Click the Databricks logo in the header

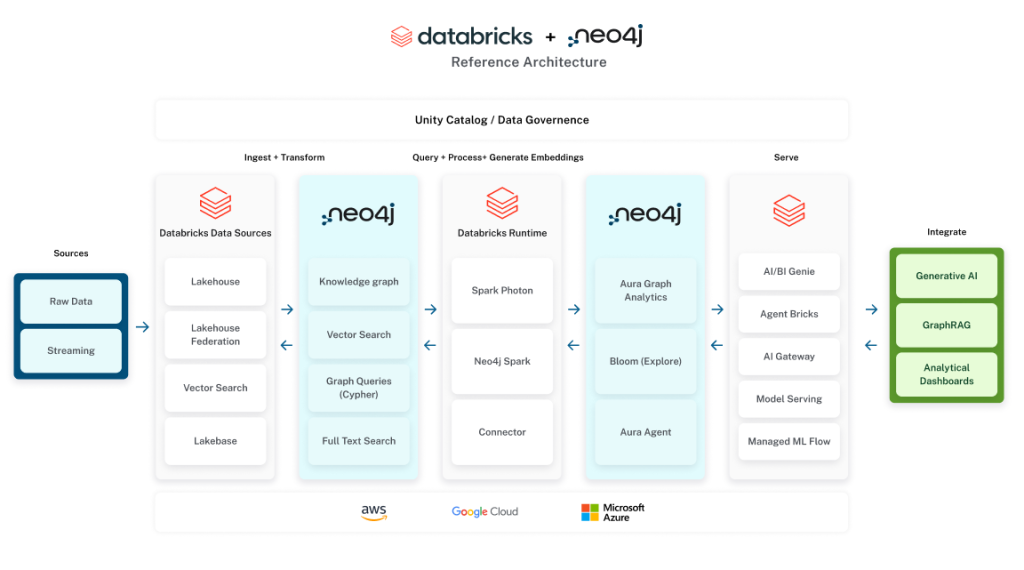click(x=460, y=37)
